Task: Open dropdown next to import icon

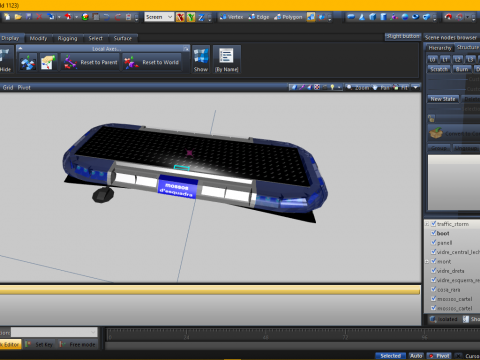Action: click(59, 17)
